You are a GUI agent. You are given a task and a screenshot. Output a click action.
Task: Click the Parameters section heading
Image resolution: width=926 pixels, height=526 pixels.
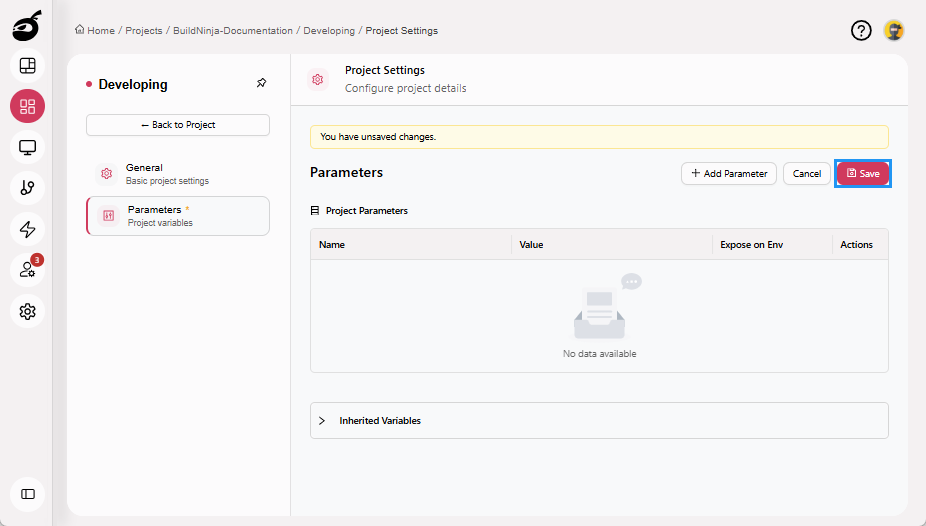(x=347, y=172)
